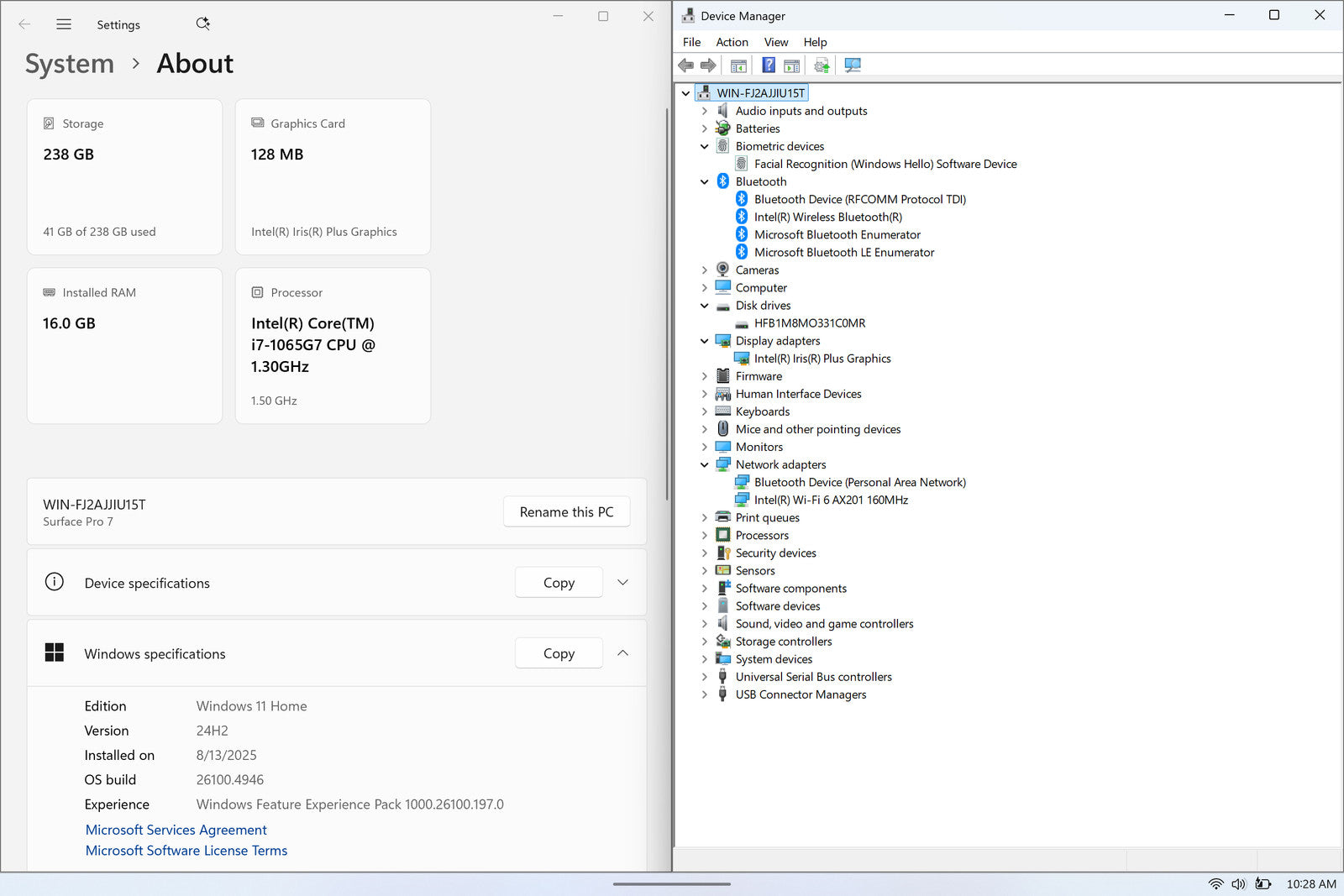Expand the Processors category arrow

click(x=704, y=535)
